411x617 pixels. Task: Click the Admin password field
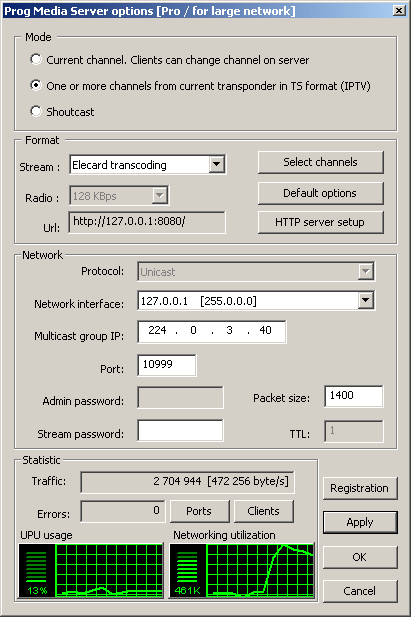[x=180, y=397]
